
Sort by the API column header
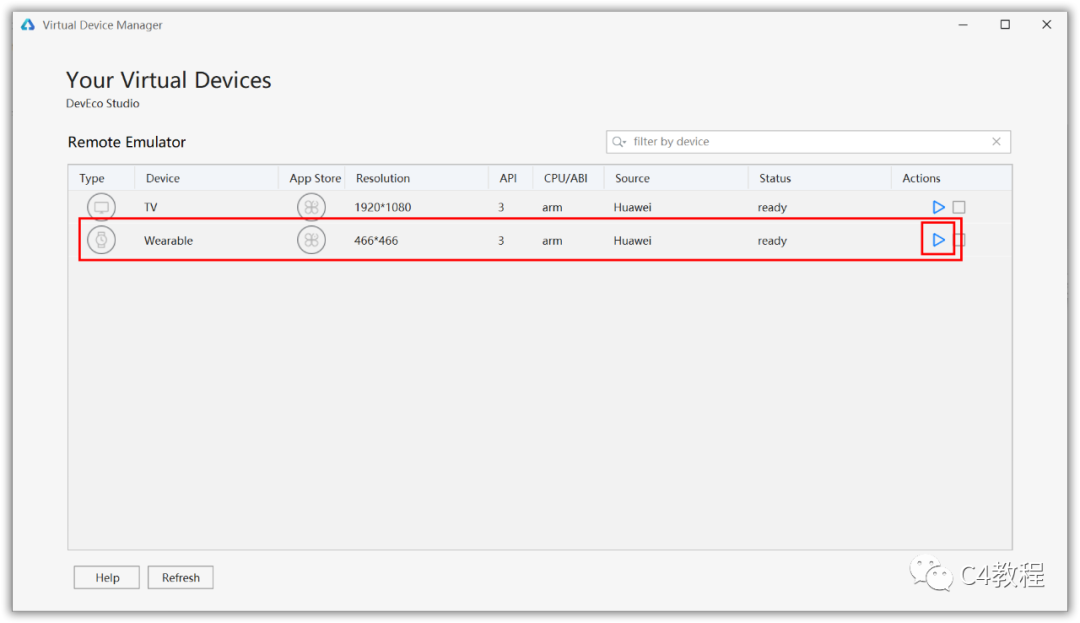click(x=510, y=178)
